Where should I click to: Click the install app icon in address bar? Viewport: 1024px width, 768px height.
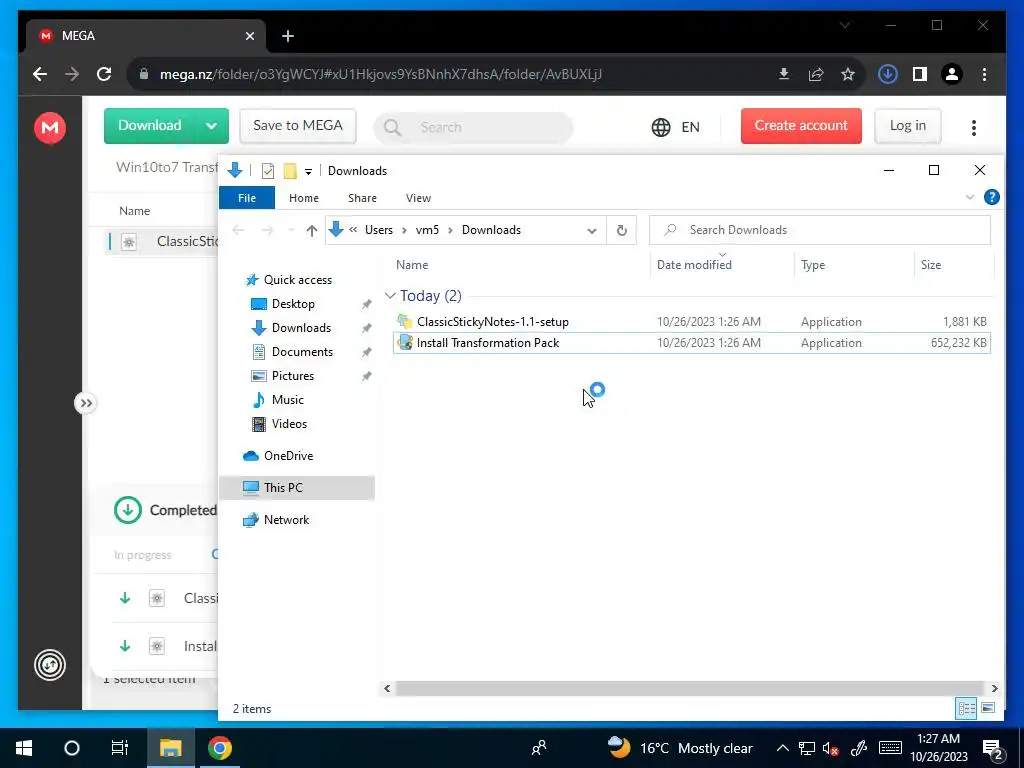[784, 74]
